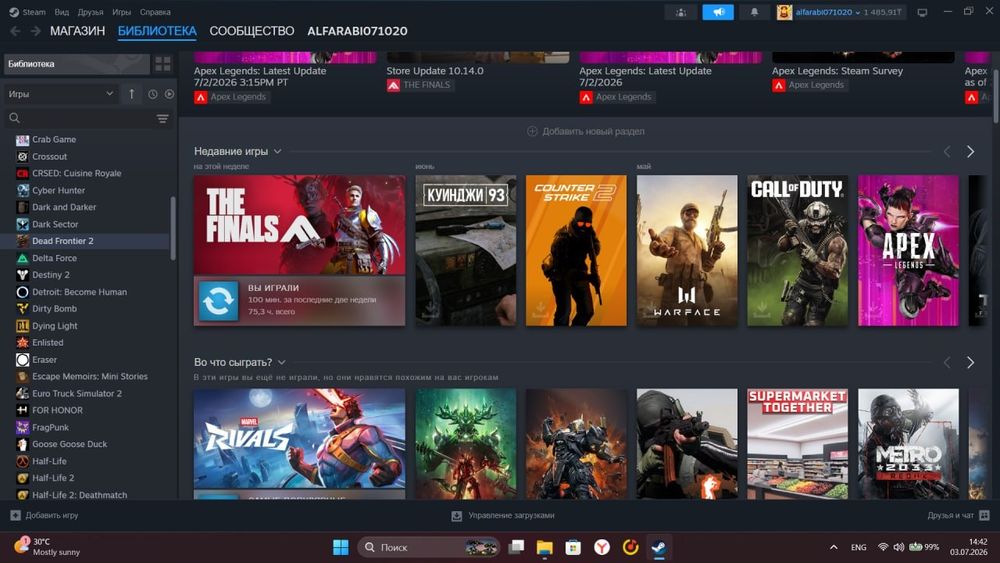Open Supermarket Together cover
Image resolution: width=1000 pixels, height=563 pixels.
point(797,444)
